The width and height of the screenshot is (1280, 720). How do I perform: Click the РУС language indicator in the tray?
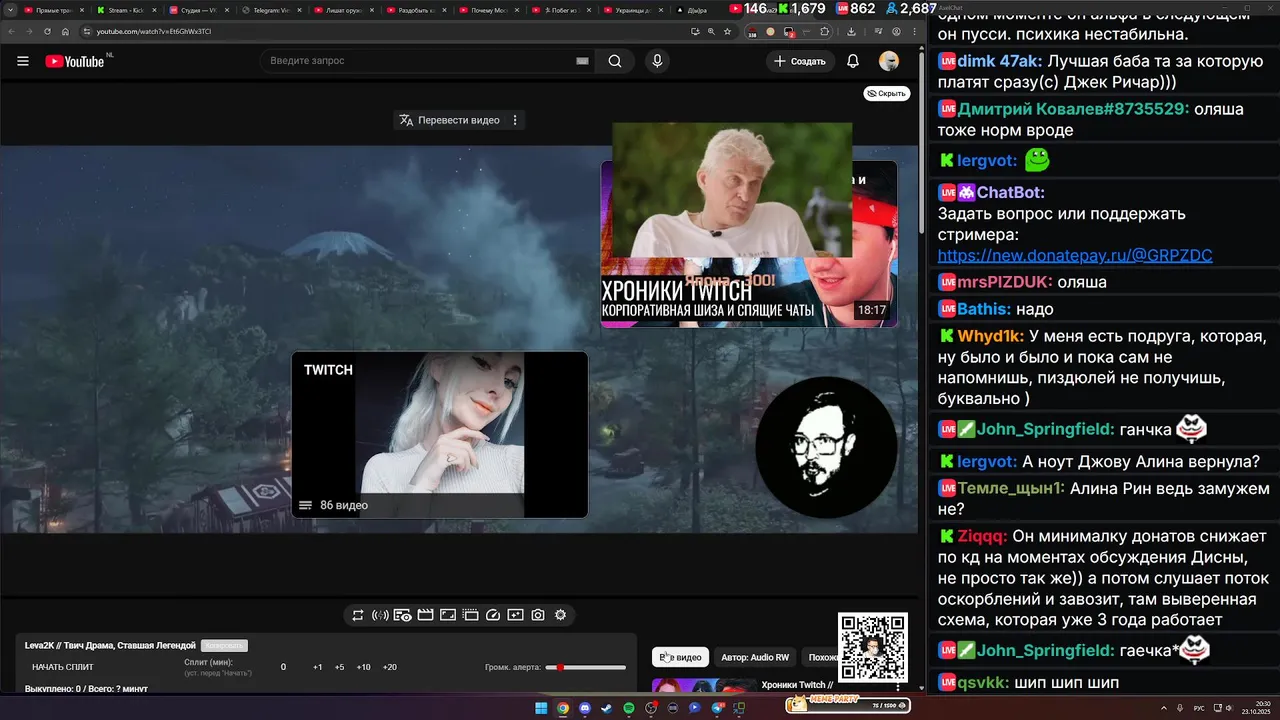(1200, 708)
